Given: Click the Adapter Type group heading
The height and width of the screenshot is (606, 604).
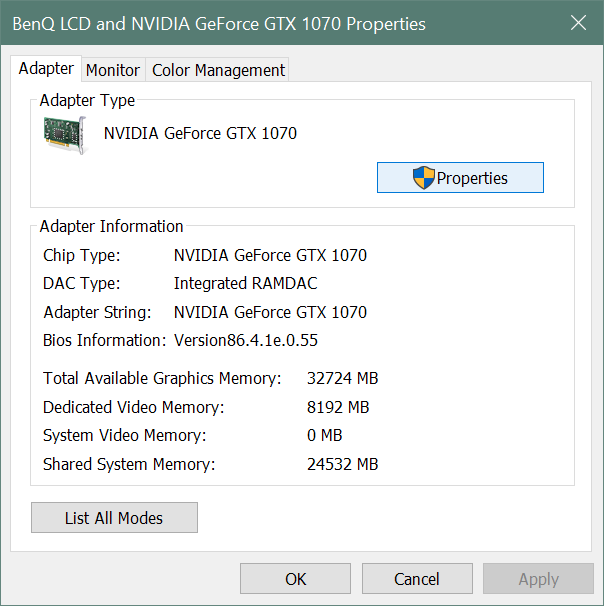Looking at the screenshot, I should pyautogui.click(x=87, y=100).
